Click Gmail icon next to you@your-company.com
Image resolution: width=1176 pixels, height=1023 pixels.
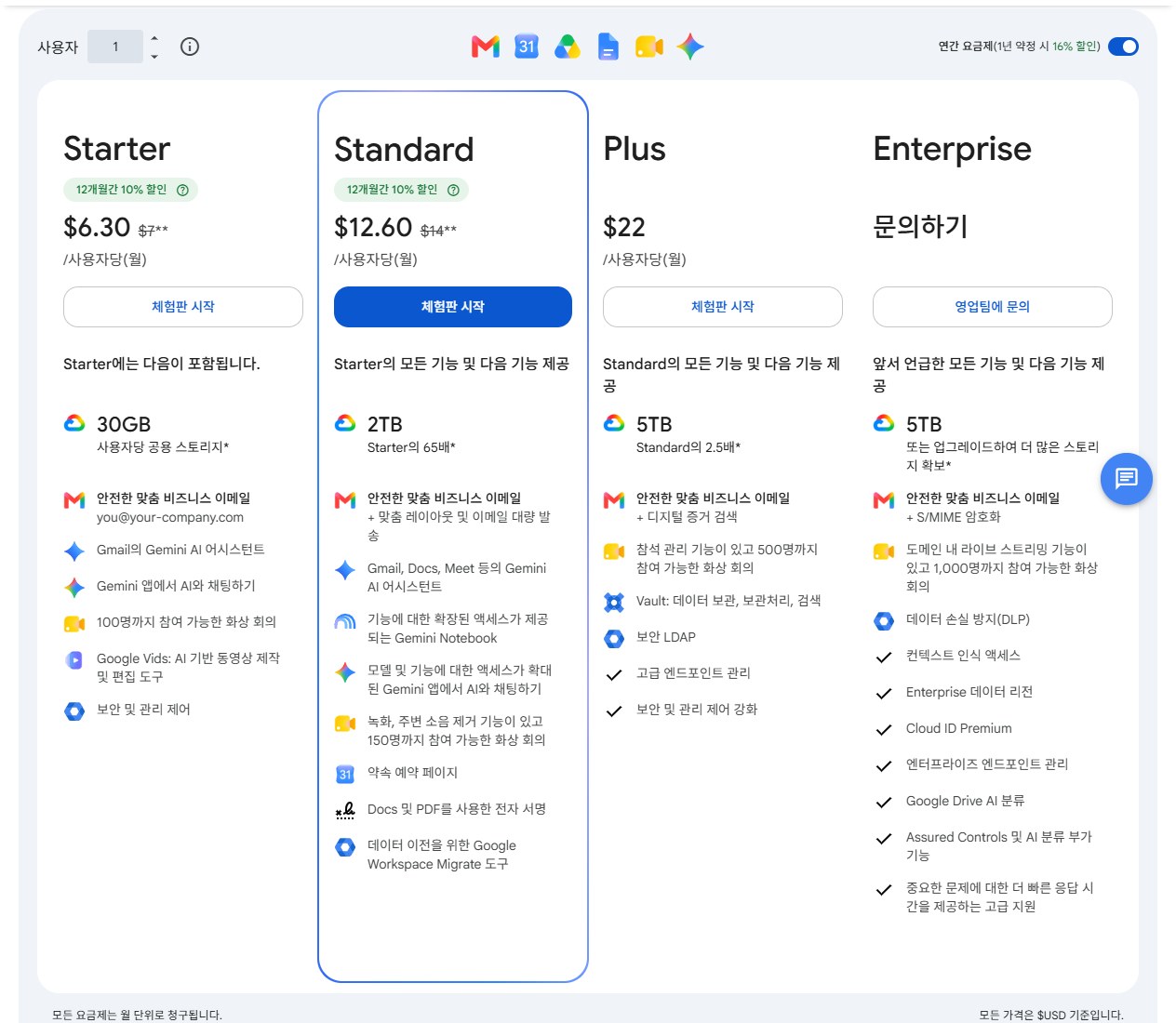click(74, 500)
